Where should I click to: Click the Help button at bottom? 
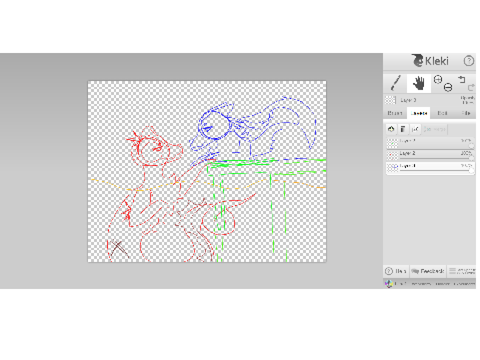point(396,271)
